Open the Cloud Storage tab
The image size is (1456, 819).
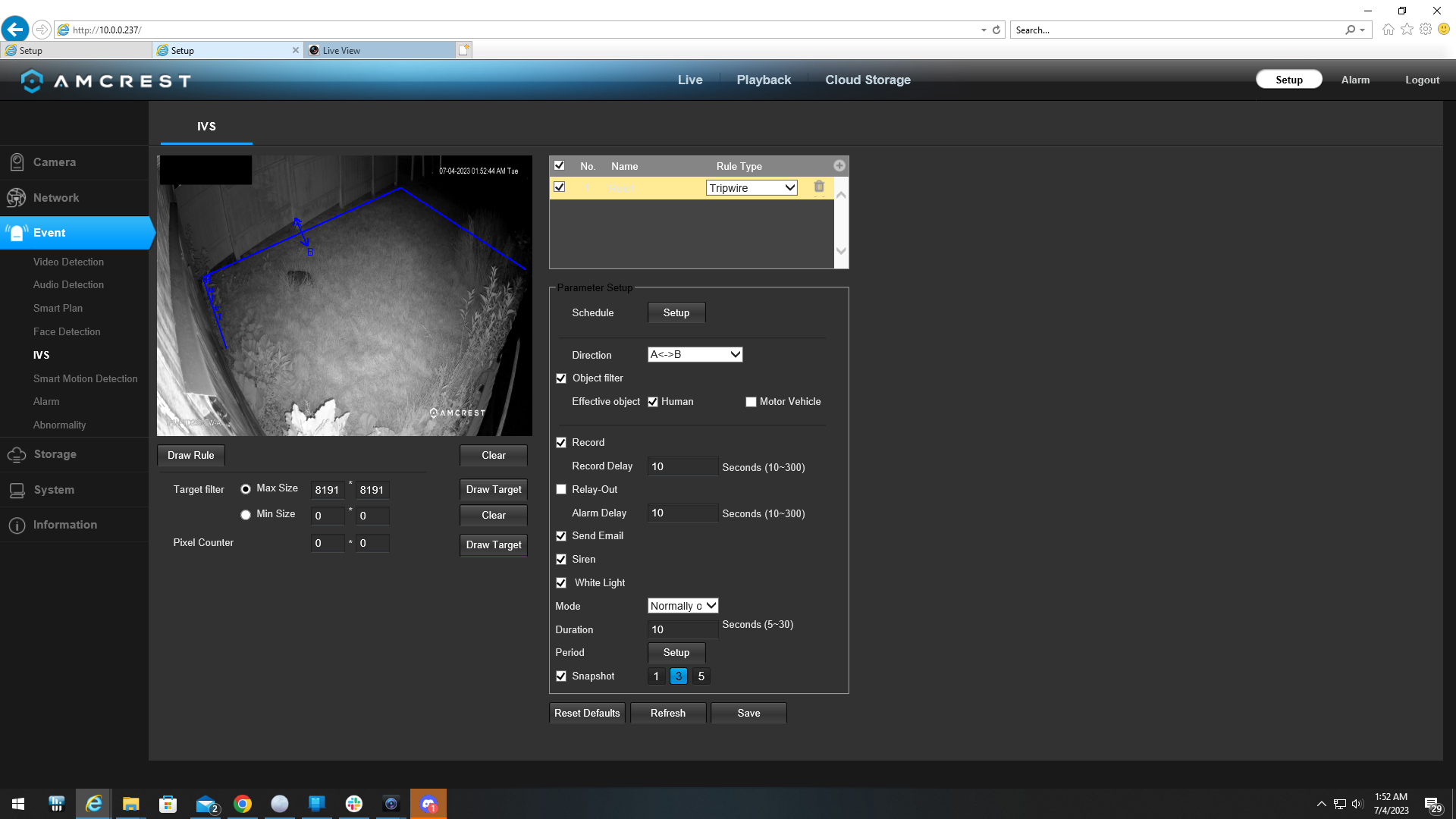click(868, 80)
